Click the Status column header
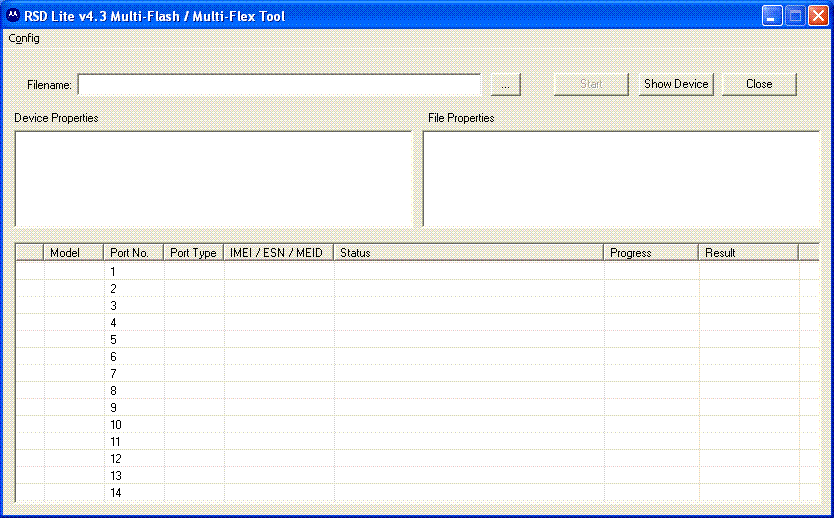 469,253
